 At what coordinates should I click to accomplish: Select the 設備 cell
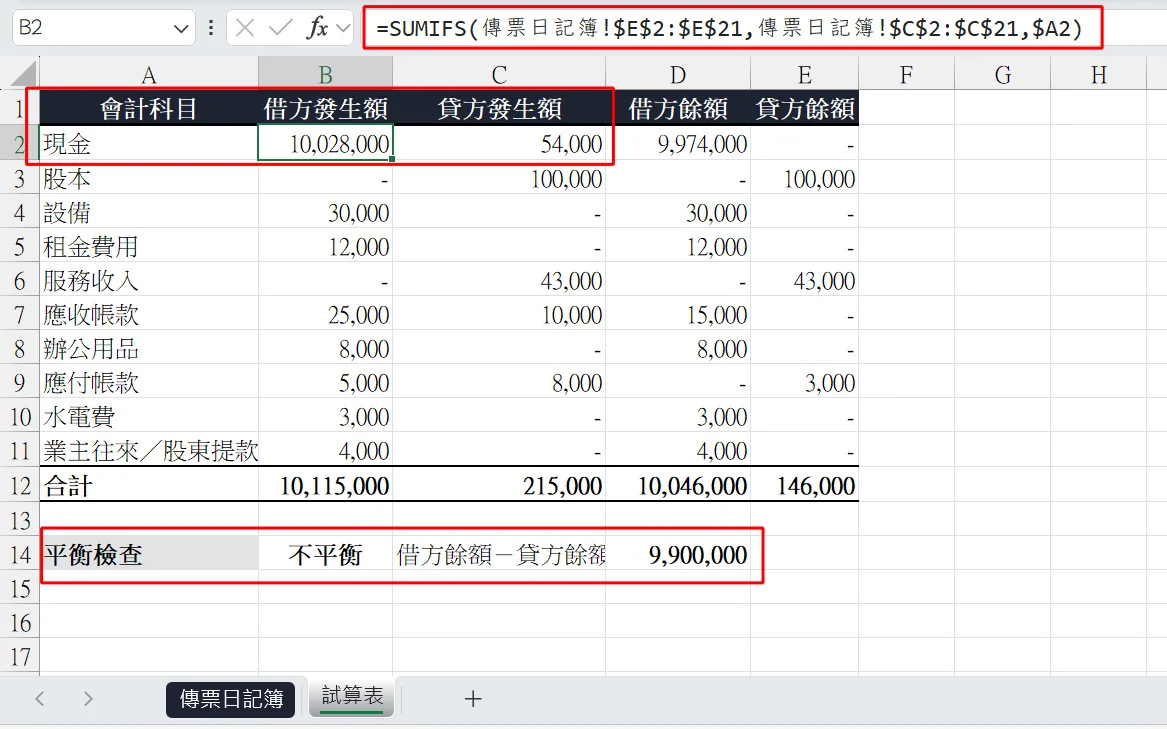[149, 212]
